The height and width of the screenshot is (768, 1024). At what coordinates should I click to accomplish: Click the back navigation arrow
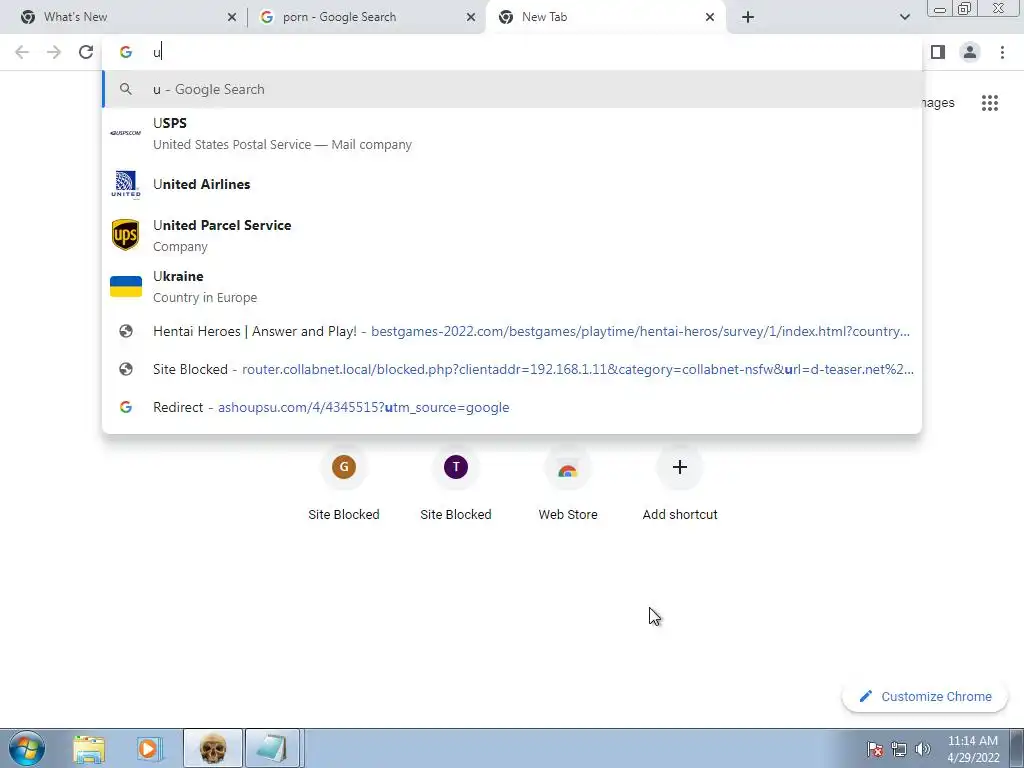click(x=22, y=52)
